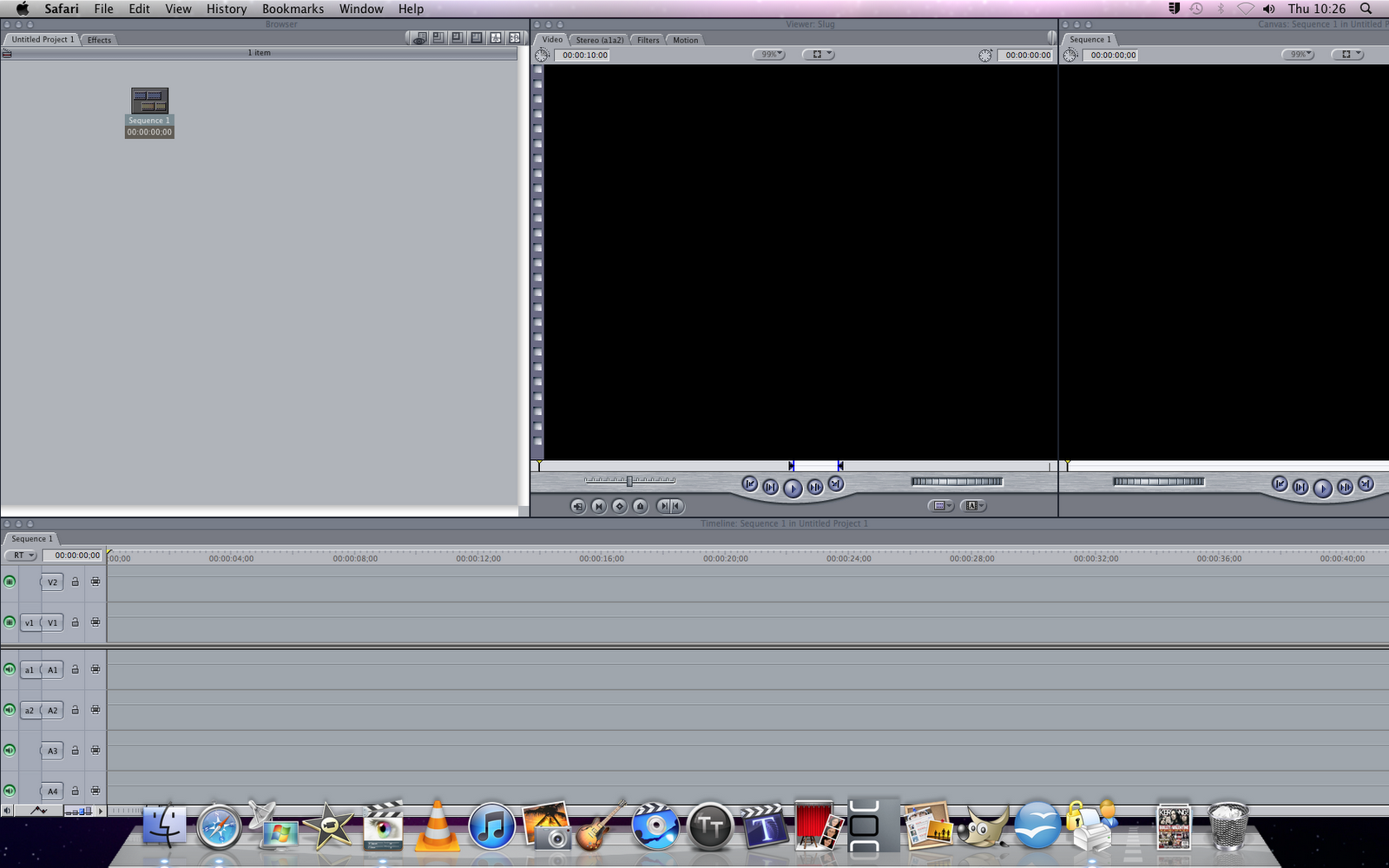Click the Viewer Play button
1389x868 pixels.
(x=793, y=489)
